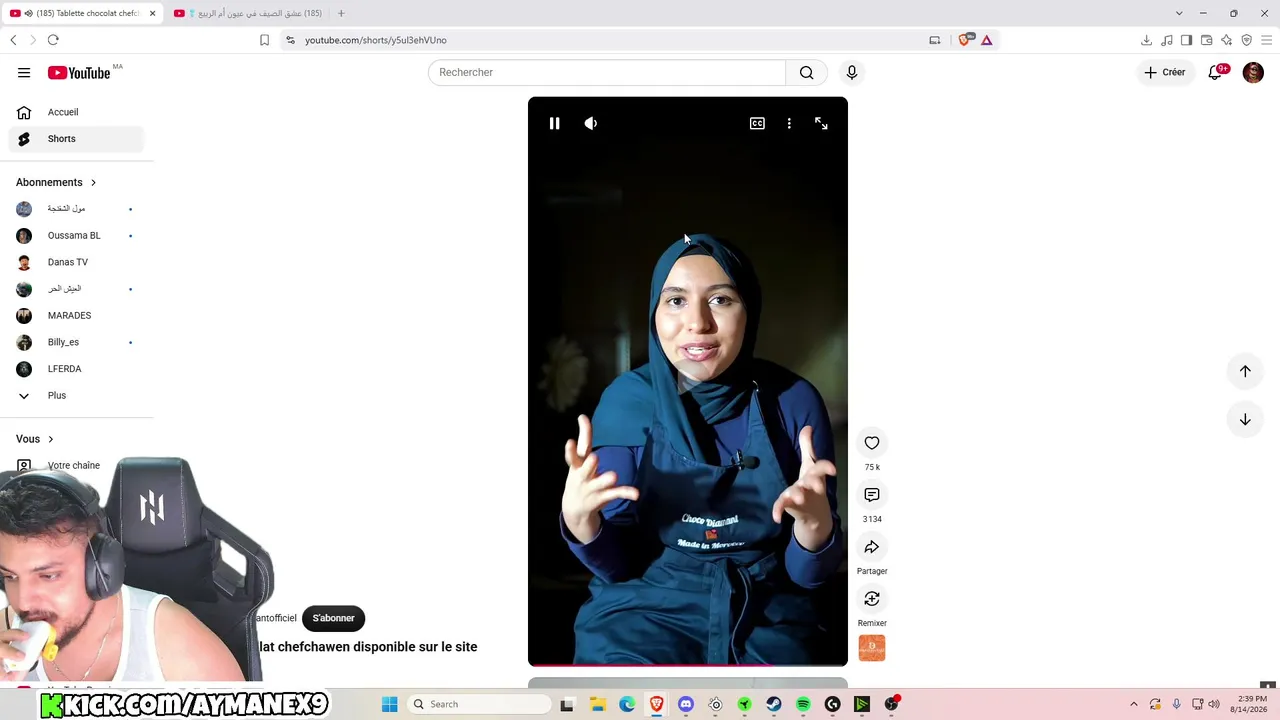Open Discord from the taskbar
The height and width of the screenshot is (720, 1280).
pos(686,704)
